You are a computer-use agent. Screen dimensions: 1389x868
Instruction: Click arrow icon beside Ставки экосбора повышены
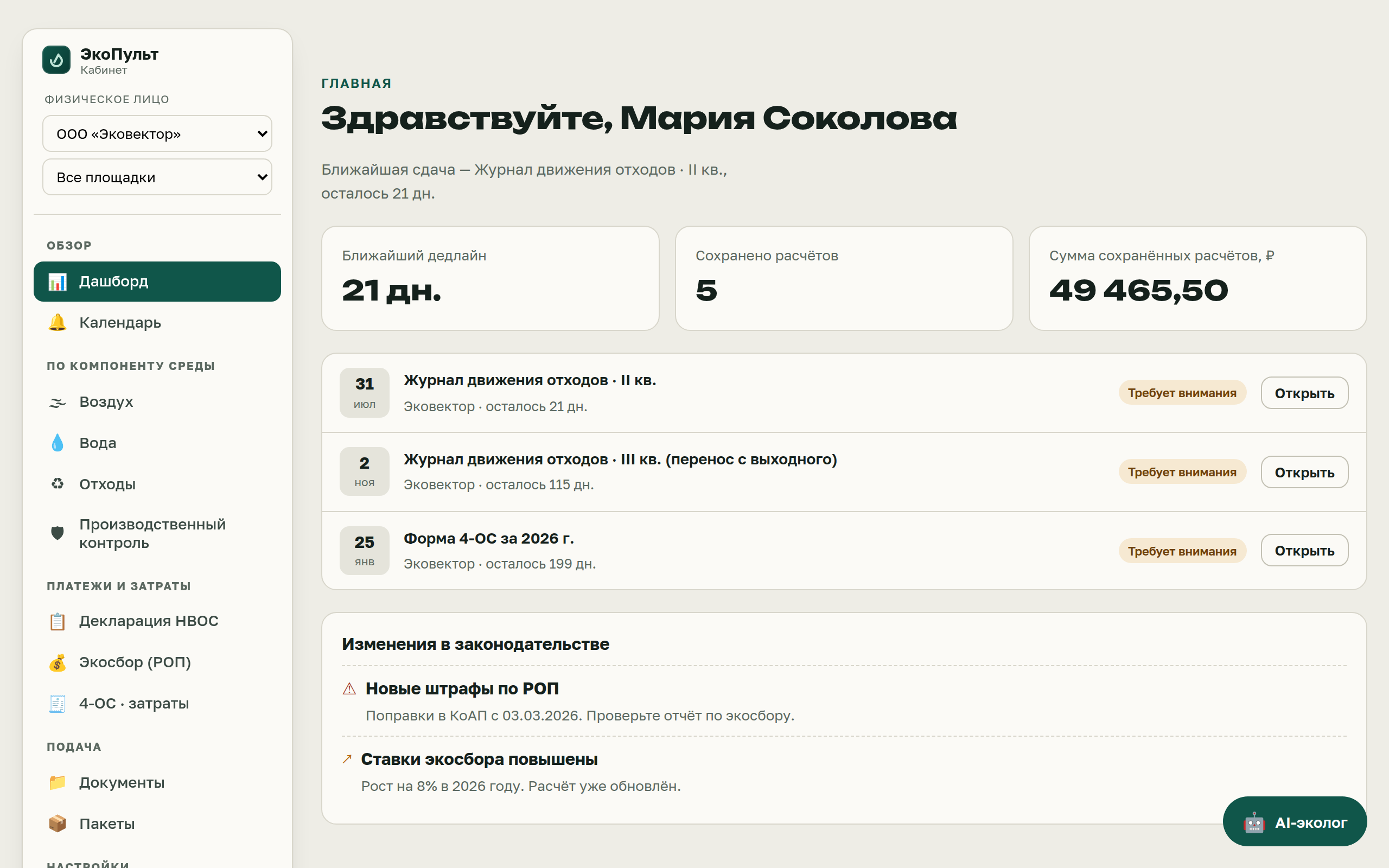(x=347, y=759)
